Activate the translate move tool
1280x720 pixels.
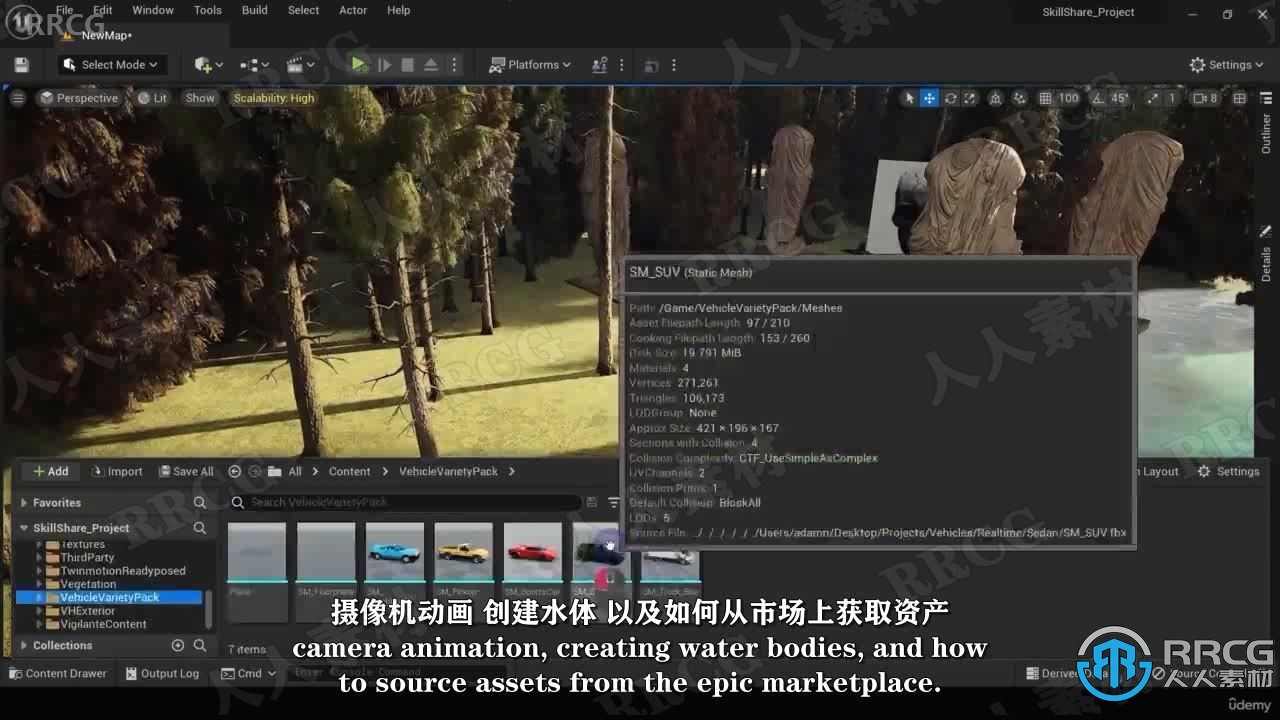pyautogui.click(x=929, y=98)
